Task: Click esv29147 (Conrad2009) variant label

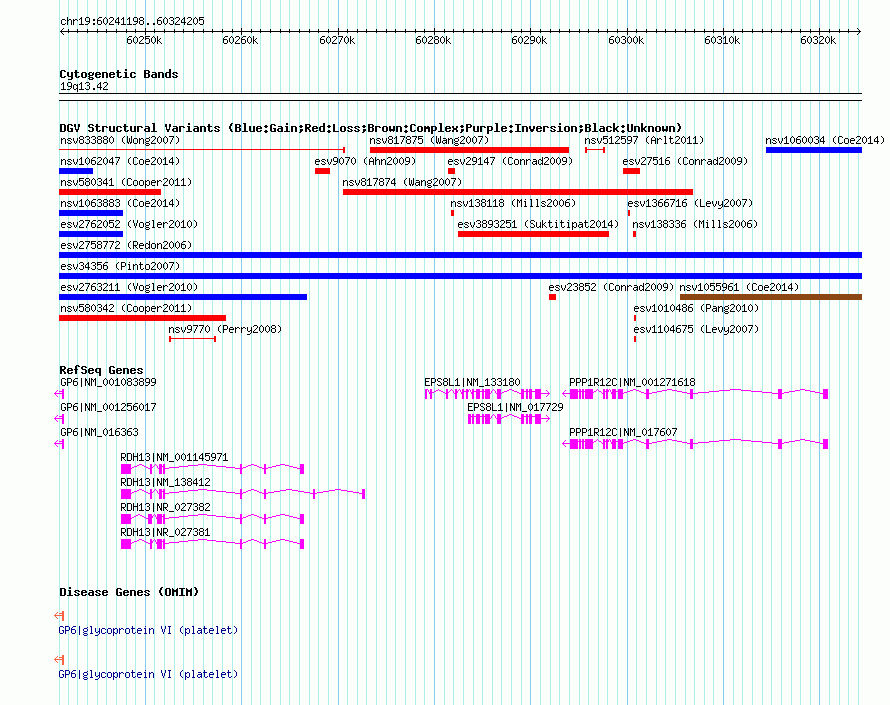Action: click(510, 161)
